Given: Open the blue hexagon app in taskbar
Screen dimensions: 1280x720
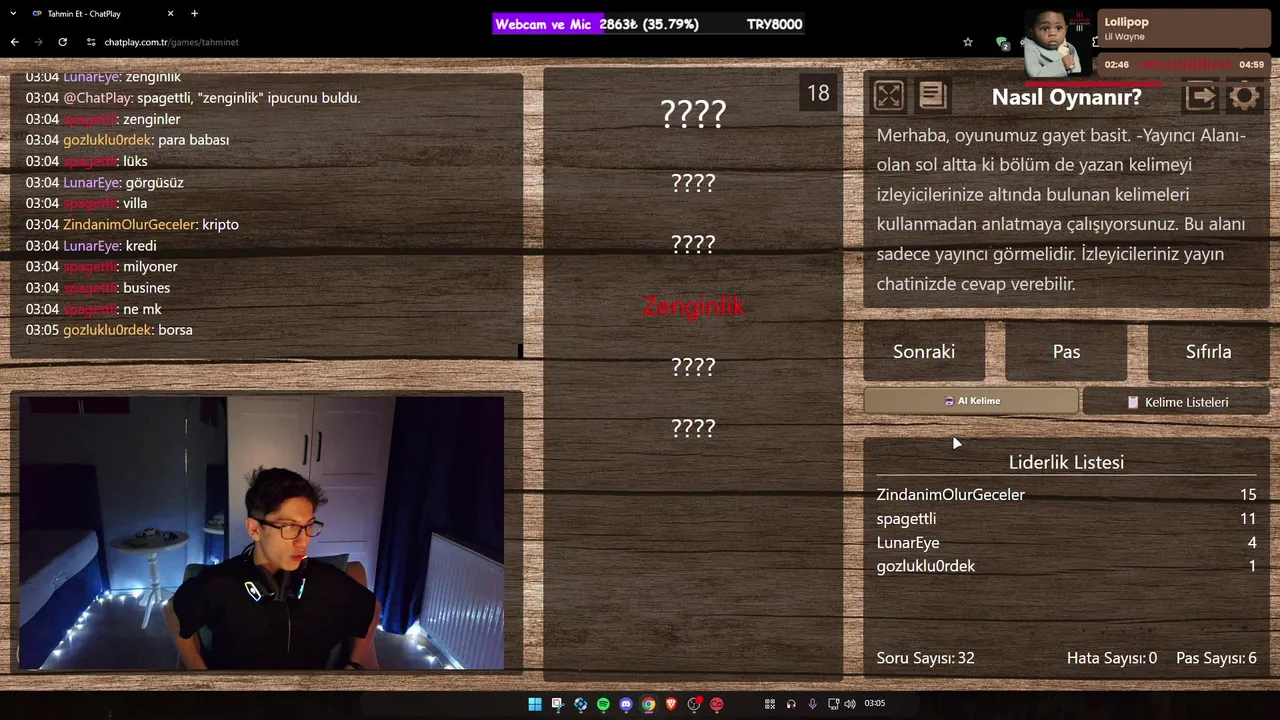Looking at the screenshot, I should (x=580, y=704).
